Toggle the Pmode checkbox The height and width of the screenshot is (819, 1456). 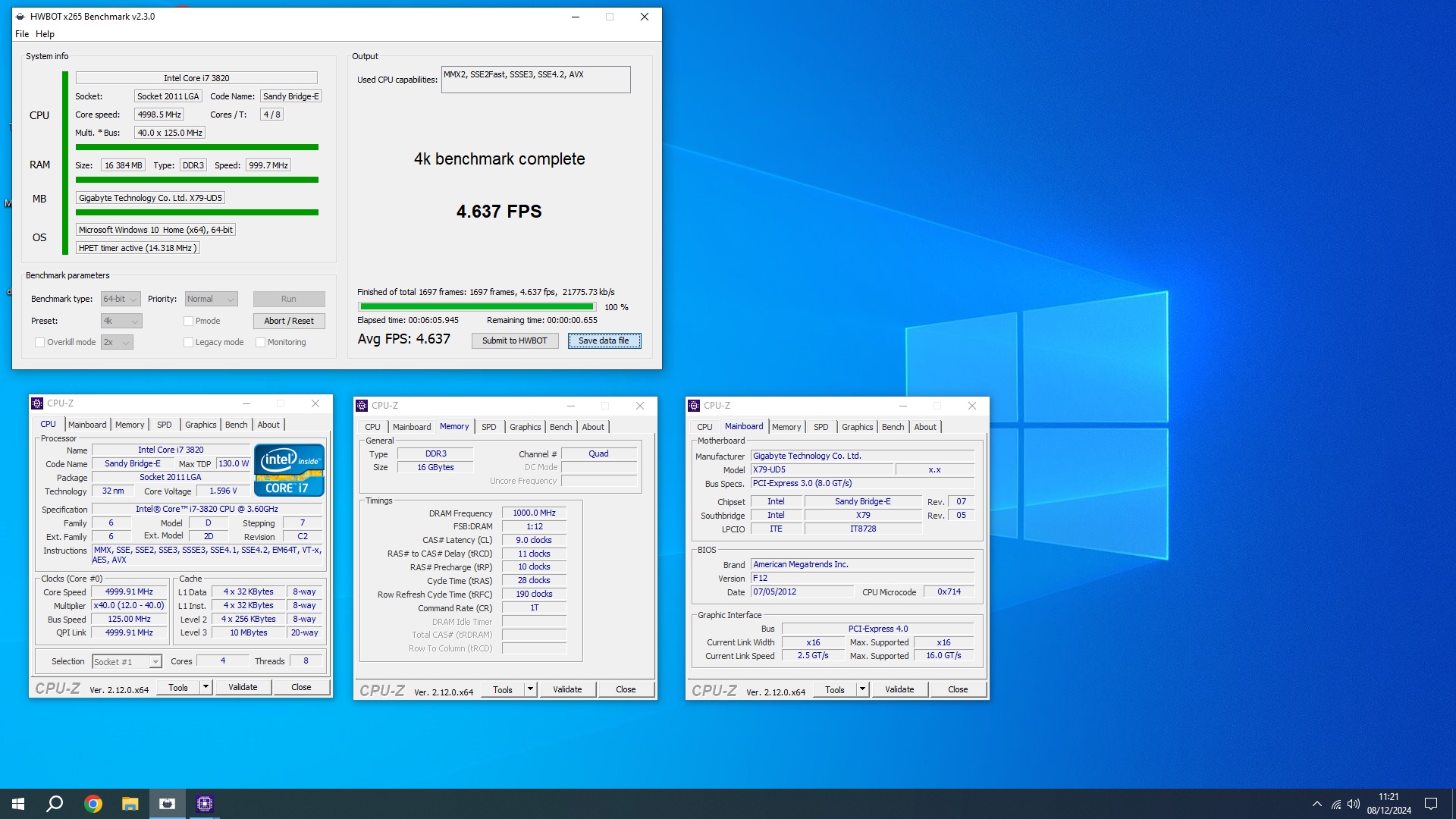188,321
